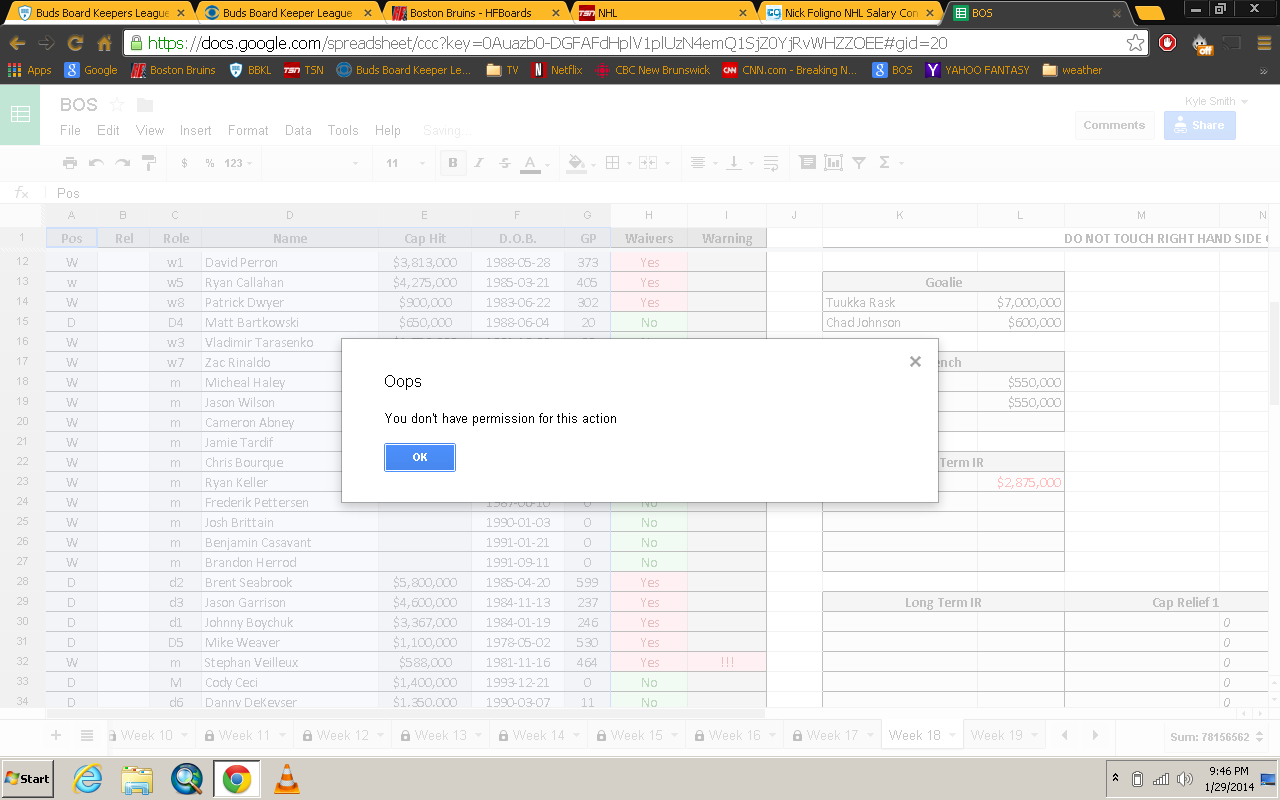Toggle italic formatting
The width and height of the screenshot is (1280, 800).
479,163
